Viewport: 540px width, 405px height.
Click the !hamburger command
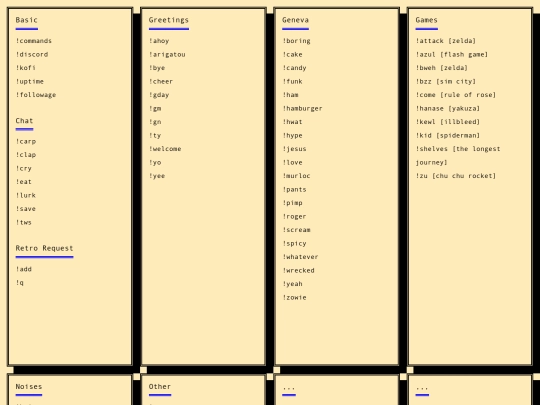coord(302,108)
